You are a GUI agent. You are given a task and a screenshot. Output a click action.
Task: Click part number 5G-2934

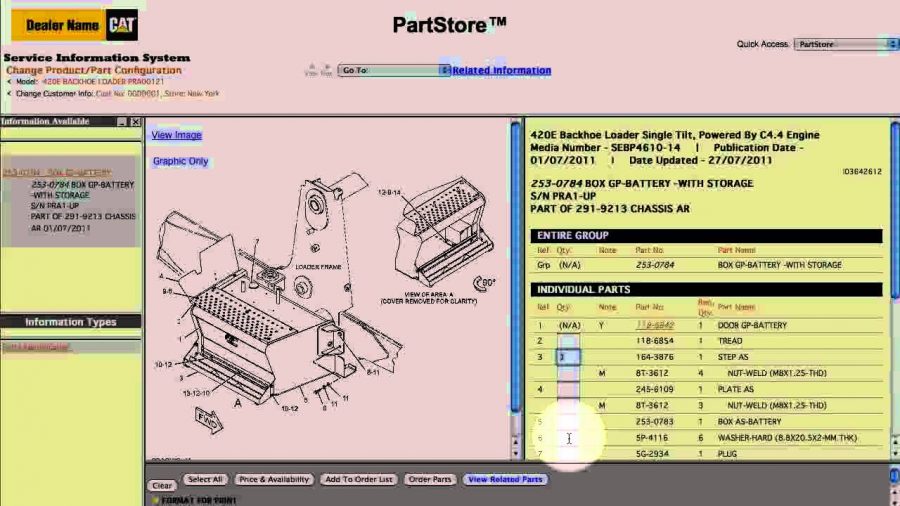point(653,454)
